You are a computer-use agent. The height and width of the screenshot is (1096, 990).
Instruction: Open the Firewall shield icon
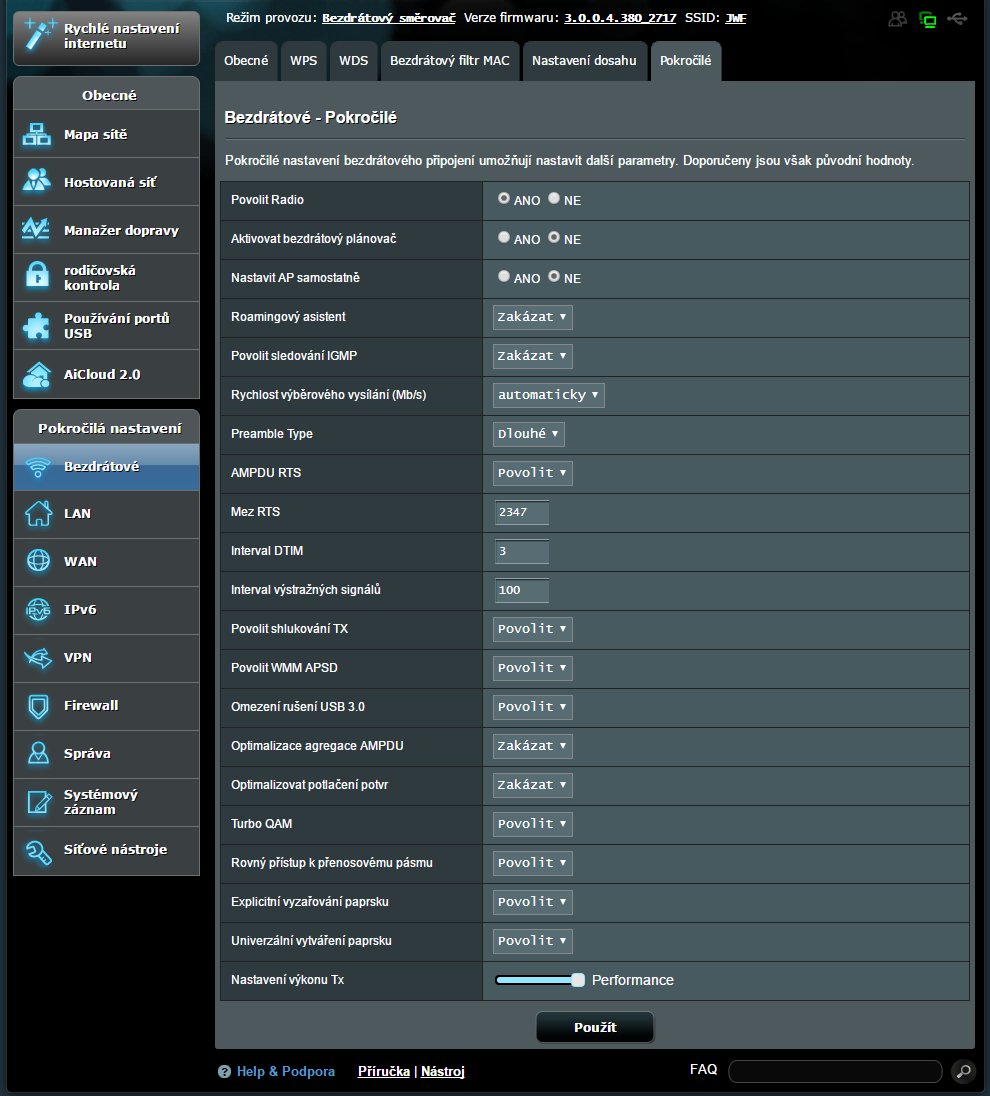(38, 705)
